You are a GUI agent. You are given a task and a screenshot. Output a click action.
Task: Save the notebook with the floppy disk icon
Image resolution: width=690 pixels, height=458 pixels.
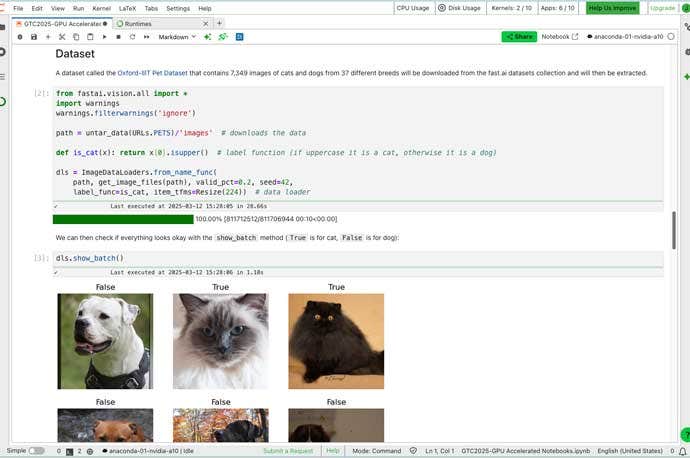pos(33,37)
